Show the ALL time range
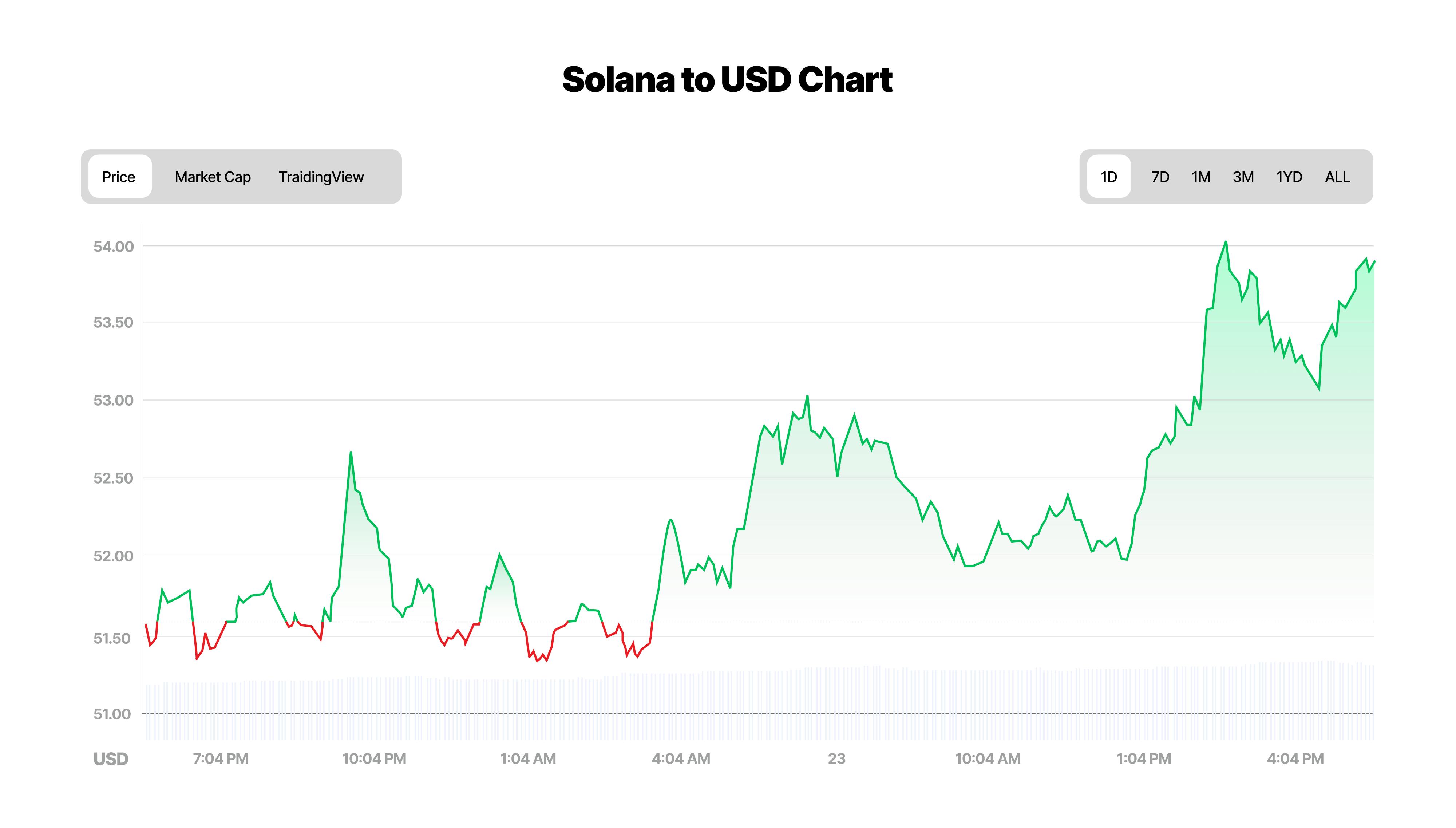This screenshot has width=1456, height=828. tap(1337, 177)
